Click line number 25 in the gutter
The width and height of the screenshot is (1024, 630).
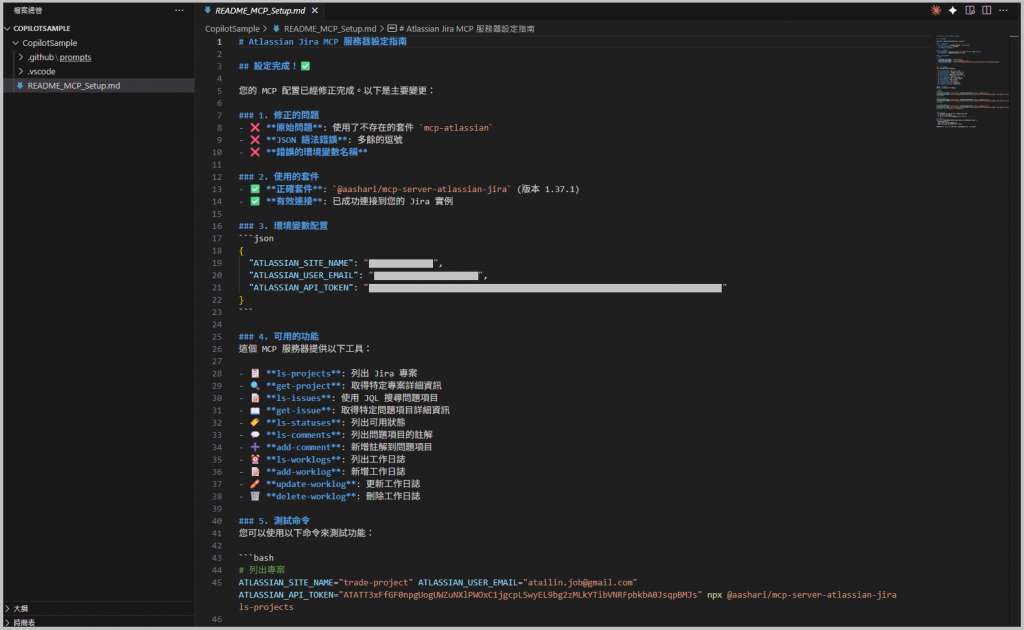[x=217, y=337]
